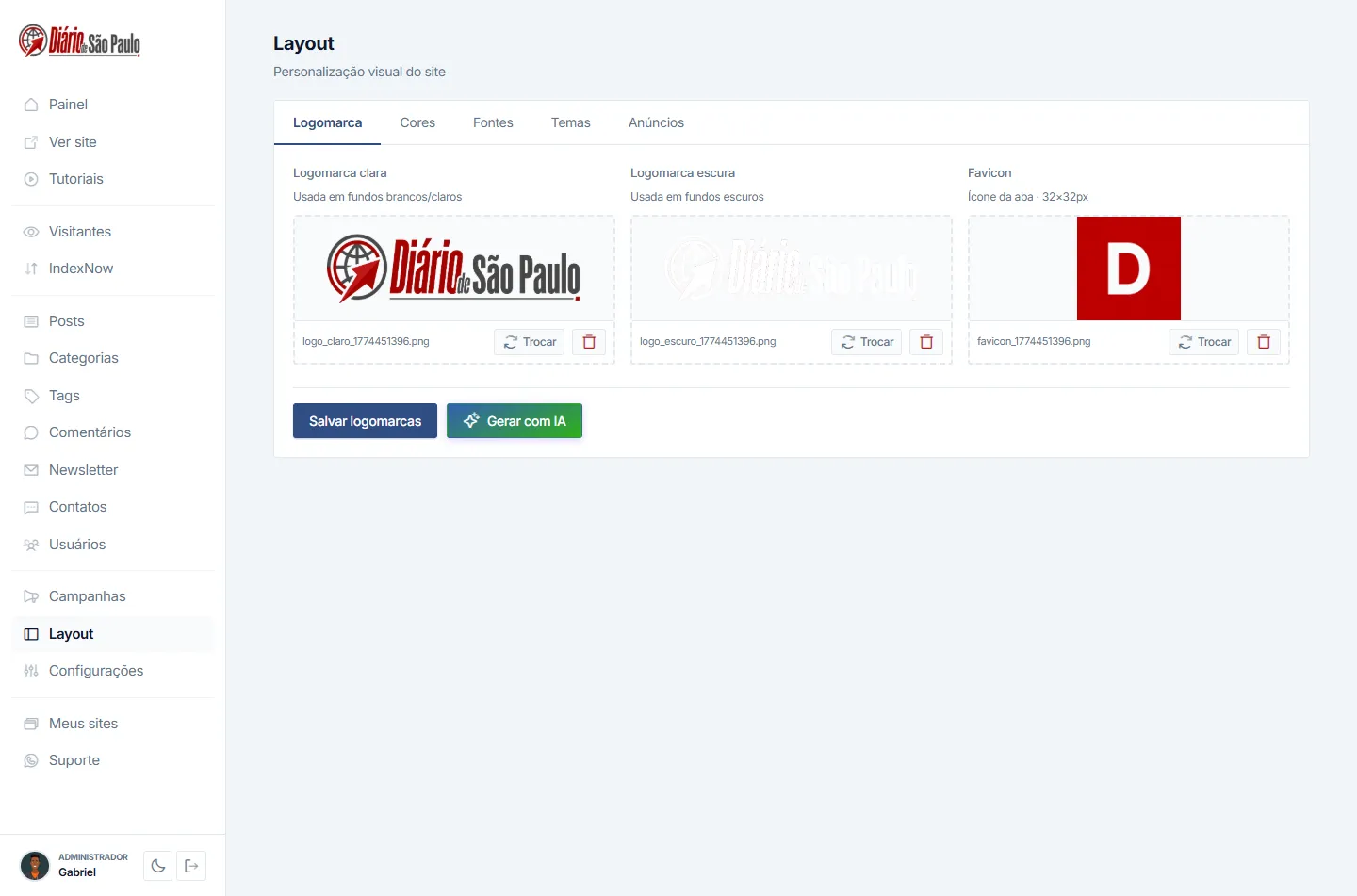
Task: Click the red D favicon preview
Action: click(1129, 269)
